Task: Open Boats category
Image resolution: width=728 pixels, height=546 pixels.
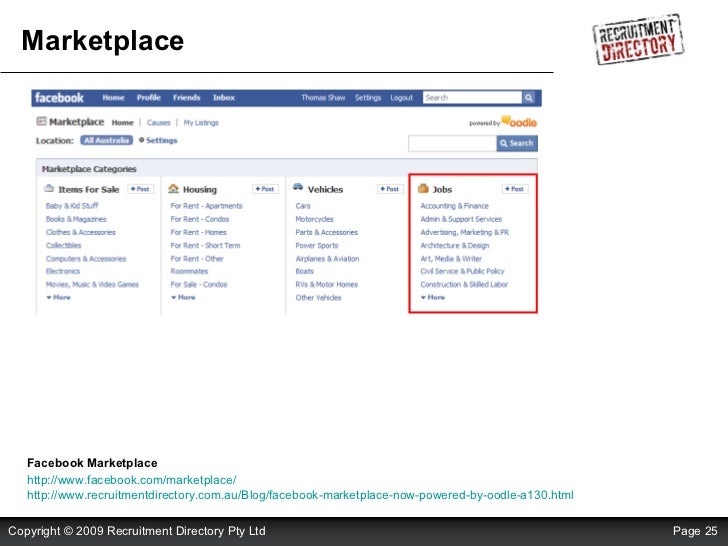Action: point(305,271)
